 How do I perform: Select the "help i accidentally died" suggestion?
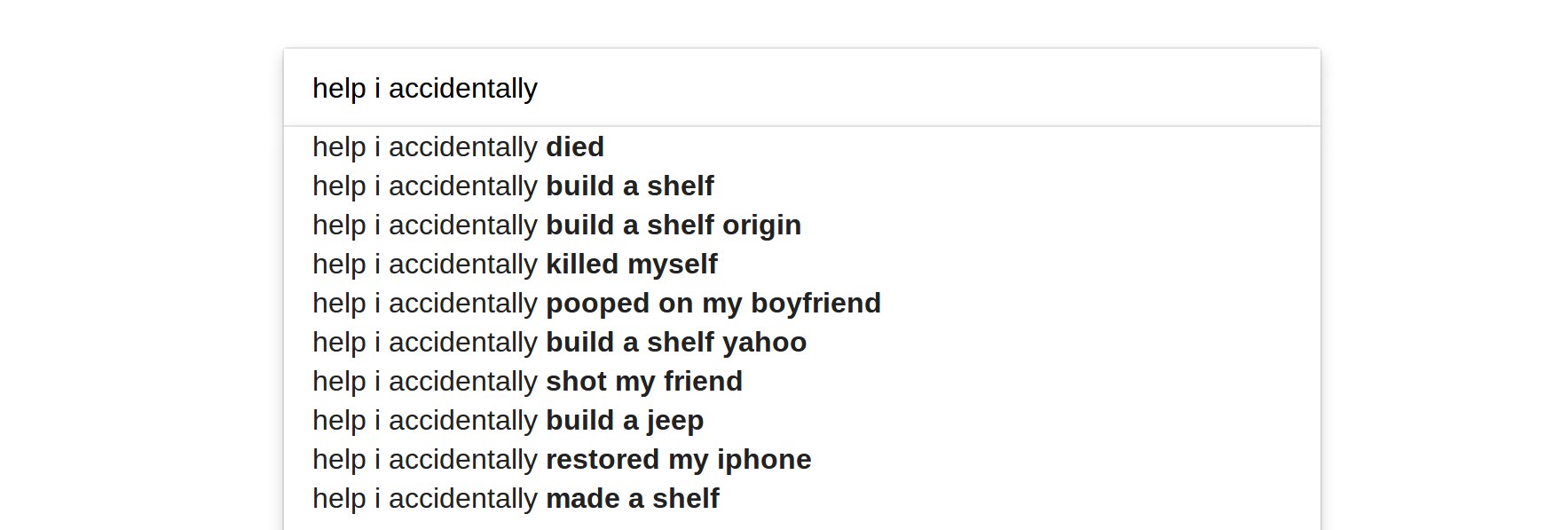pyautogui.click(x=458, y=146)
